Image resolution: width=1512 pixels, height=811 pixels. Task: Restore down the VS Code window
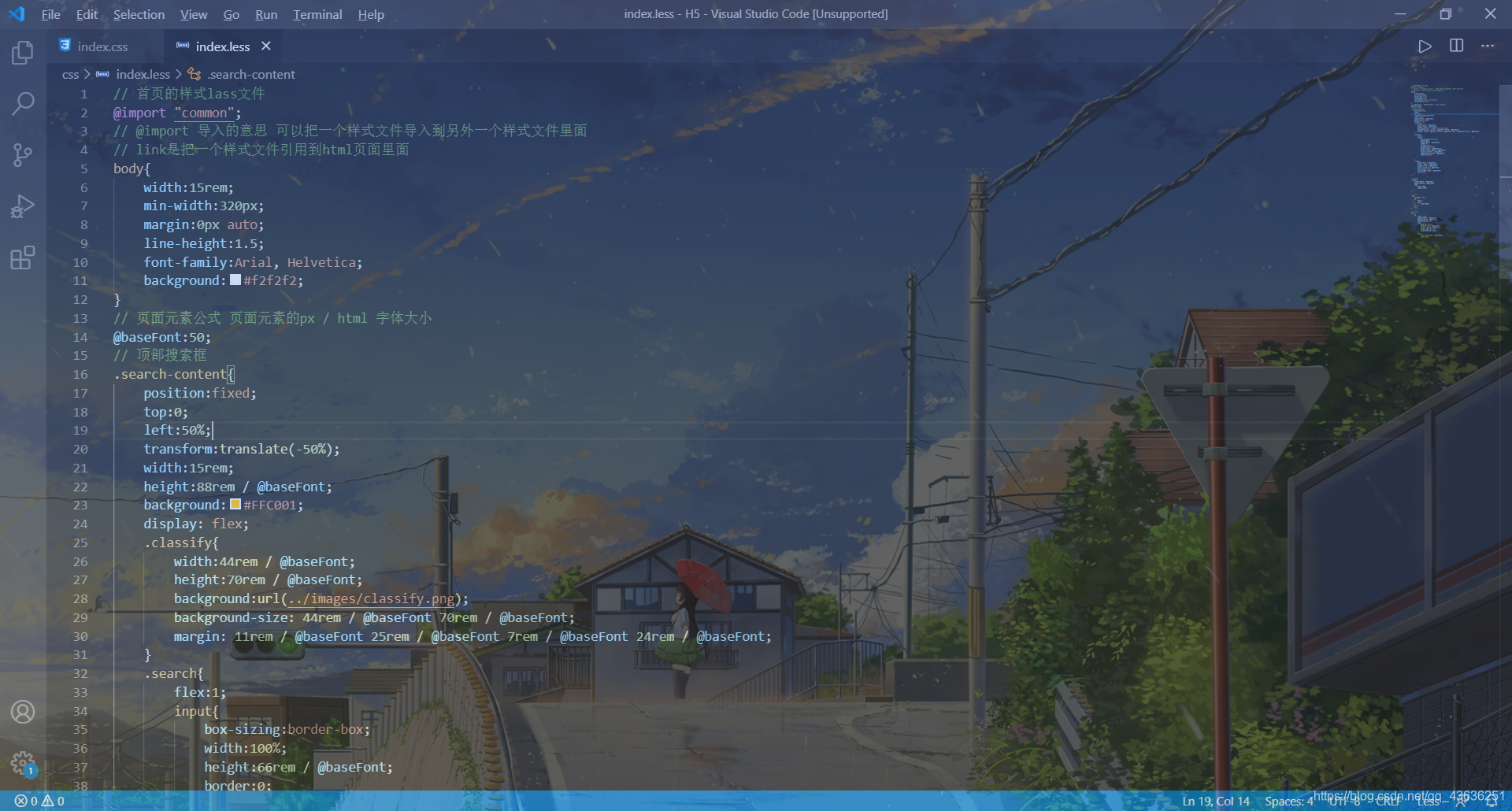[x=1445, y=13]
